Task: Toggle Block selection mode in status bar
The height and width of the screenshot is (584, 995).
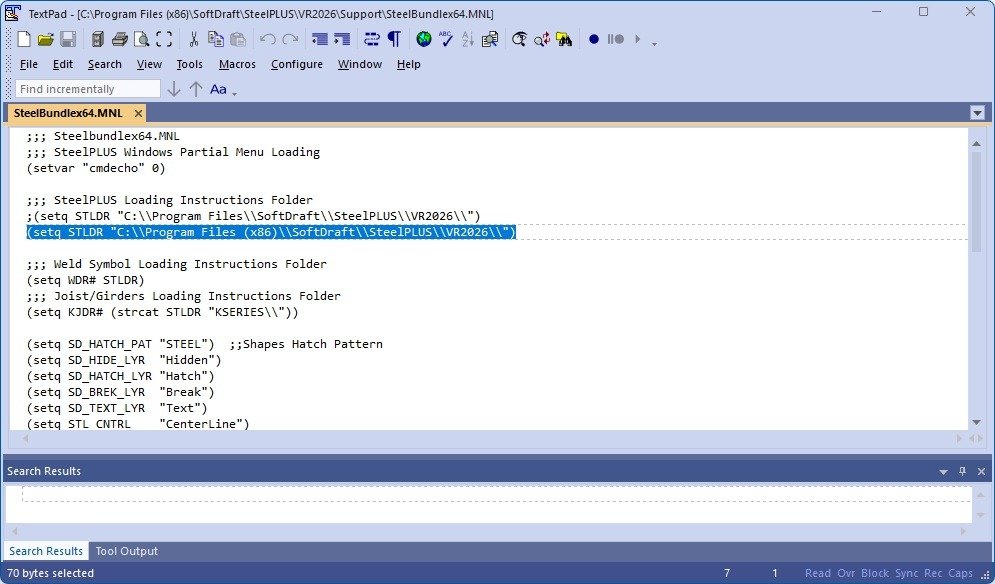Action: [875, 573]
